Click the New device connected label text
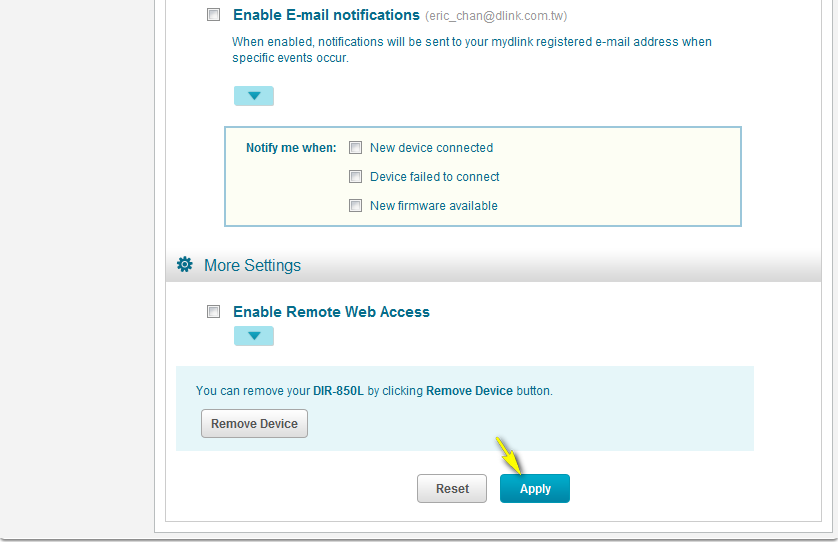This screenshot has width=838, height=542. pyautogui.click(x=431, y=148)
